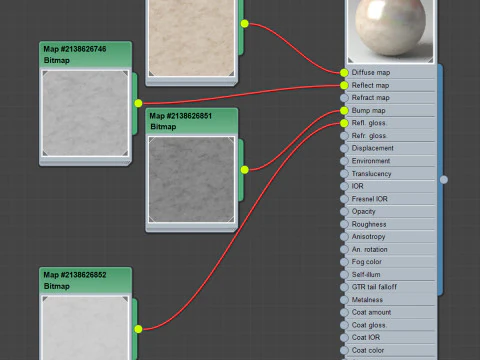Click the Reflect map input socket
This screenshot has height=360, width=480.
pos(344,85)
